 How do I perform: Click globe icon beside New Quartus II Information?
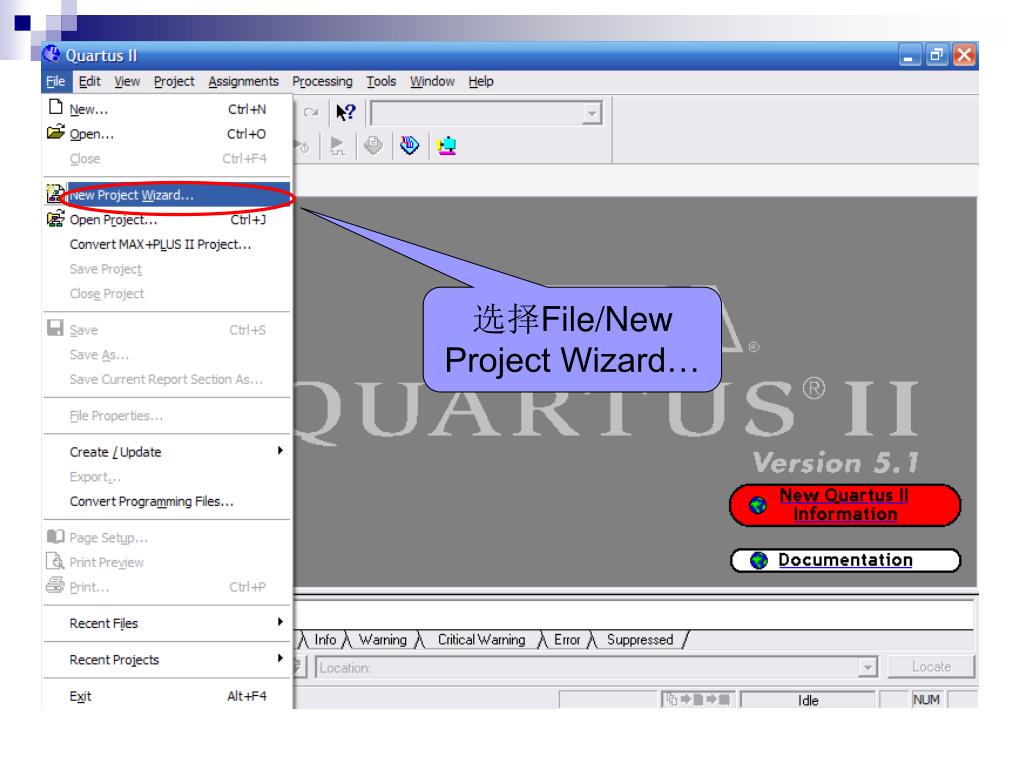click(x=758, y=505)
